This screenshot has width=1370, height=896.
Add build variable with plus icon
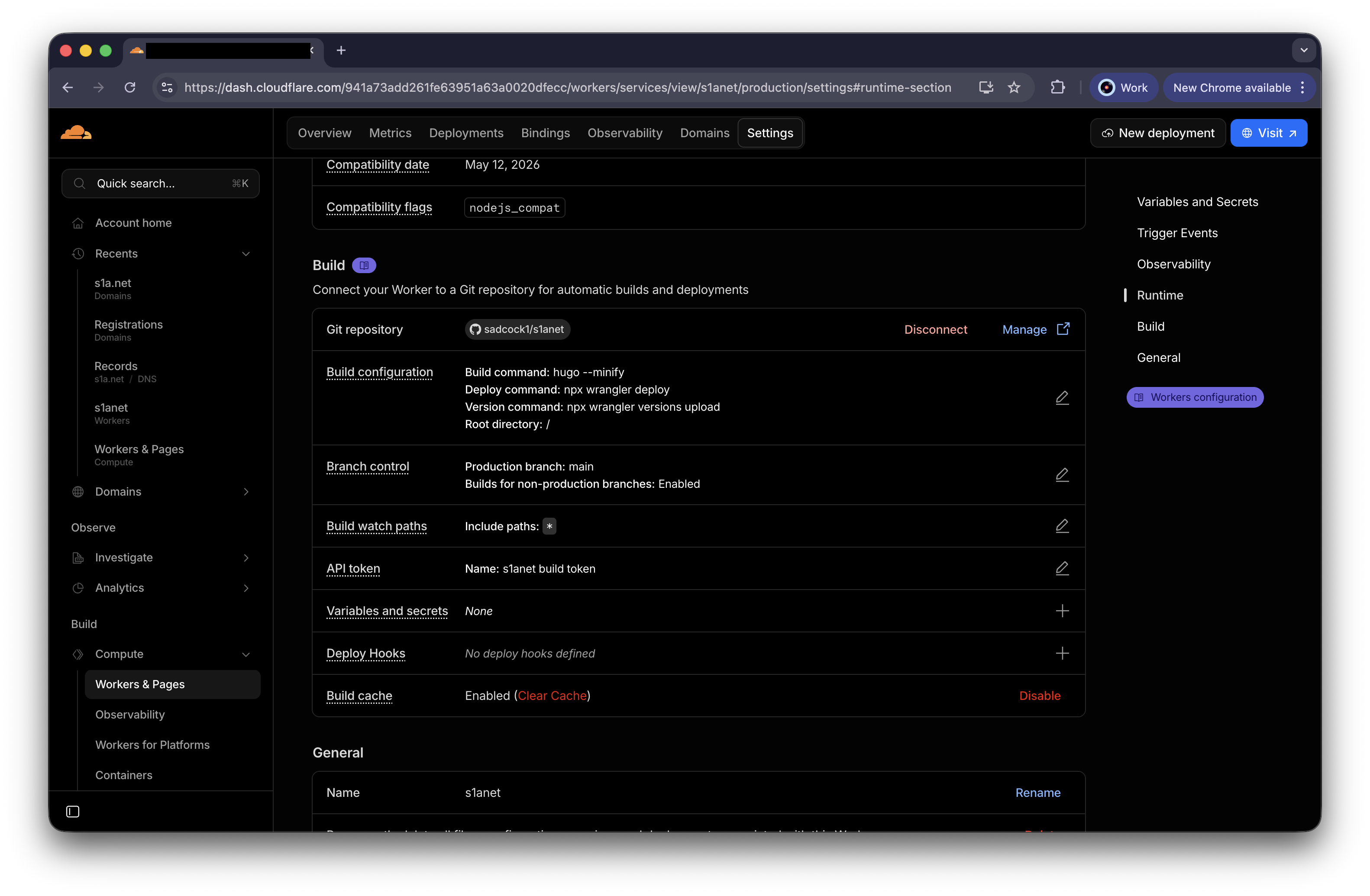(1062, 611)
